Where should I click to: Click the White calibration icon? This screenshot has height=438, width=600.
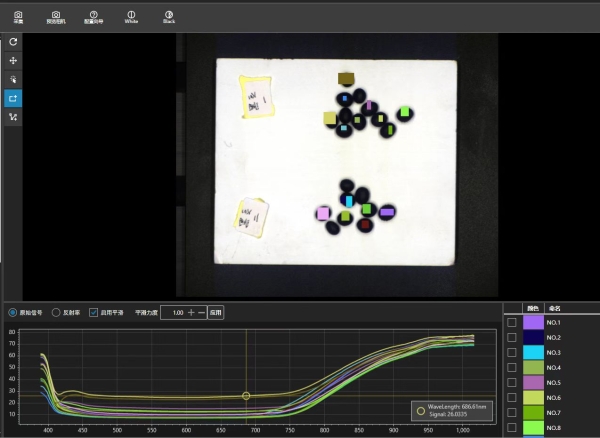pos(131,16)
